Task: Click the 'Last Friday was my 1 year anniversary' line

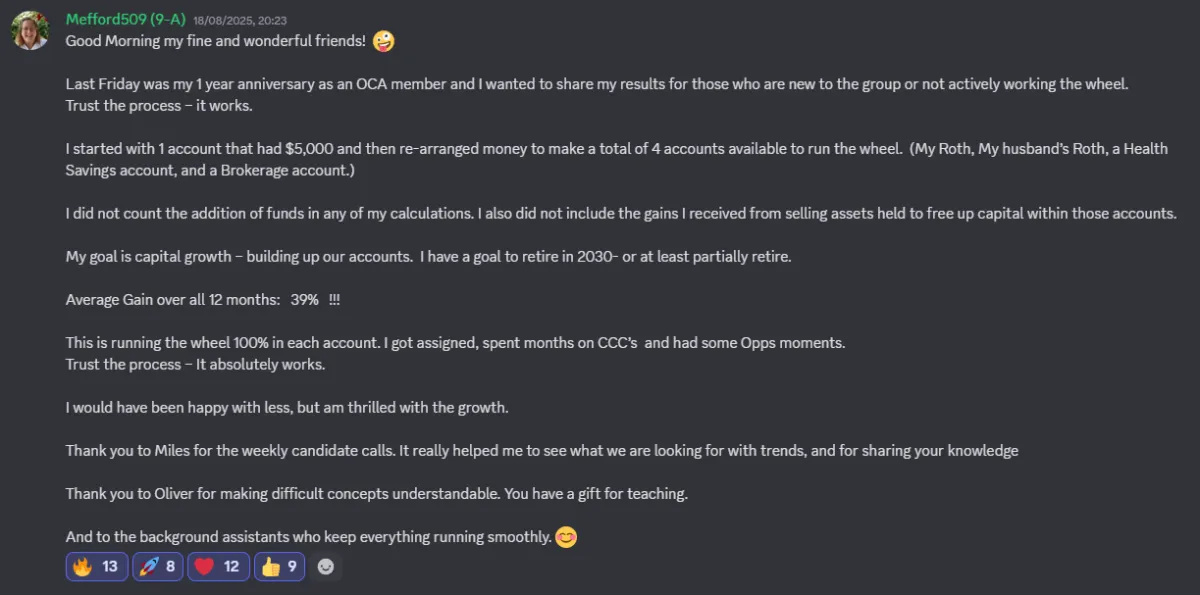Action: 597,84
